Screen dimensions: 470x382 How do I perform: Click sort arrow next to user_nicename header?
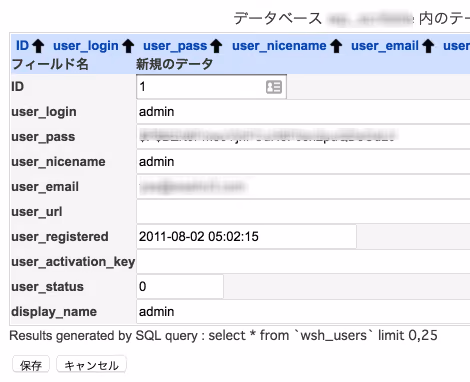click(336, 46)
